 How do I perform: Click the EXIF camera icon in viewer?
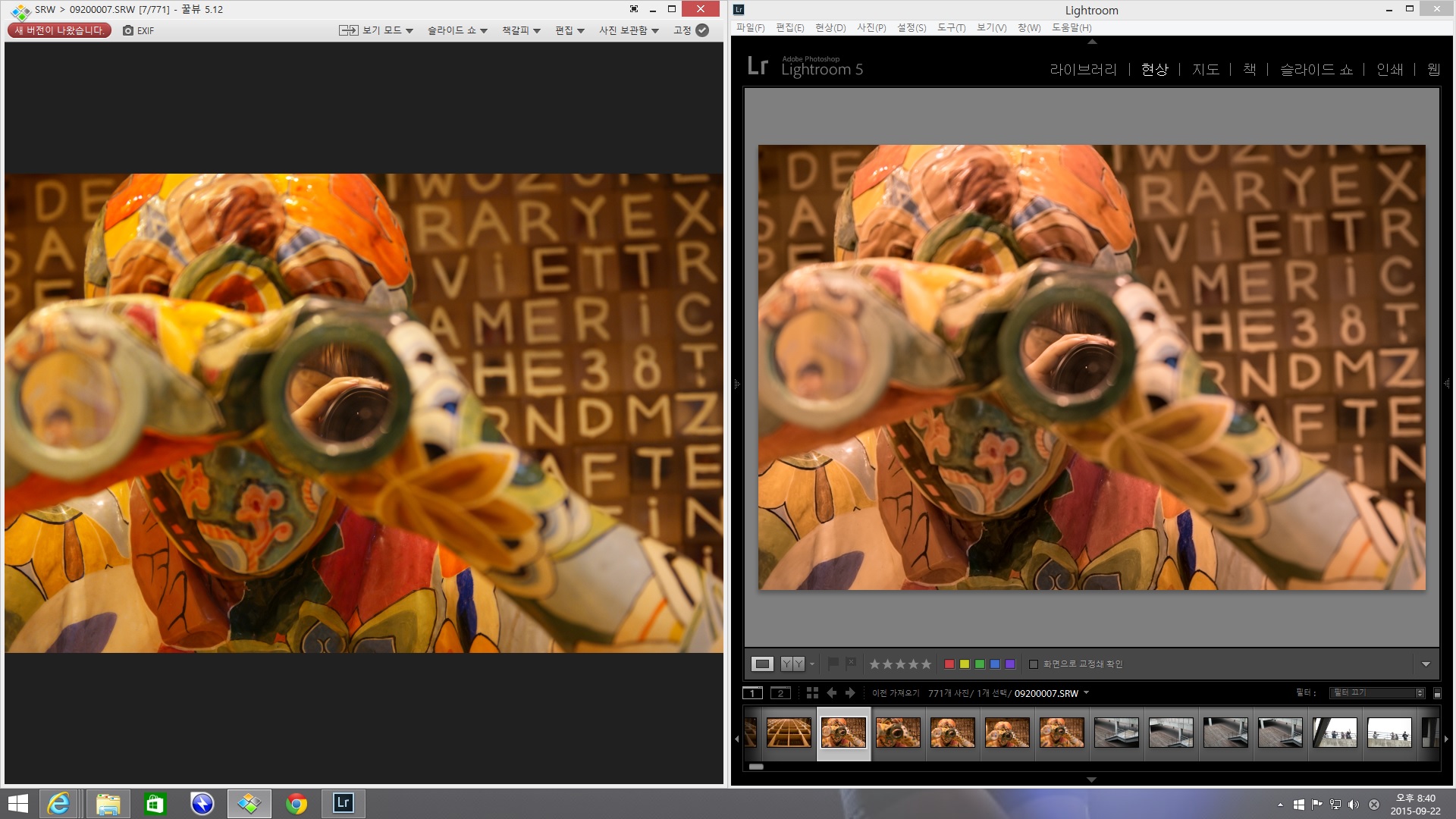[x=128, y=30]
